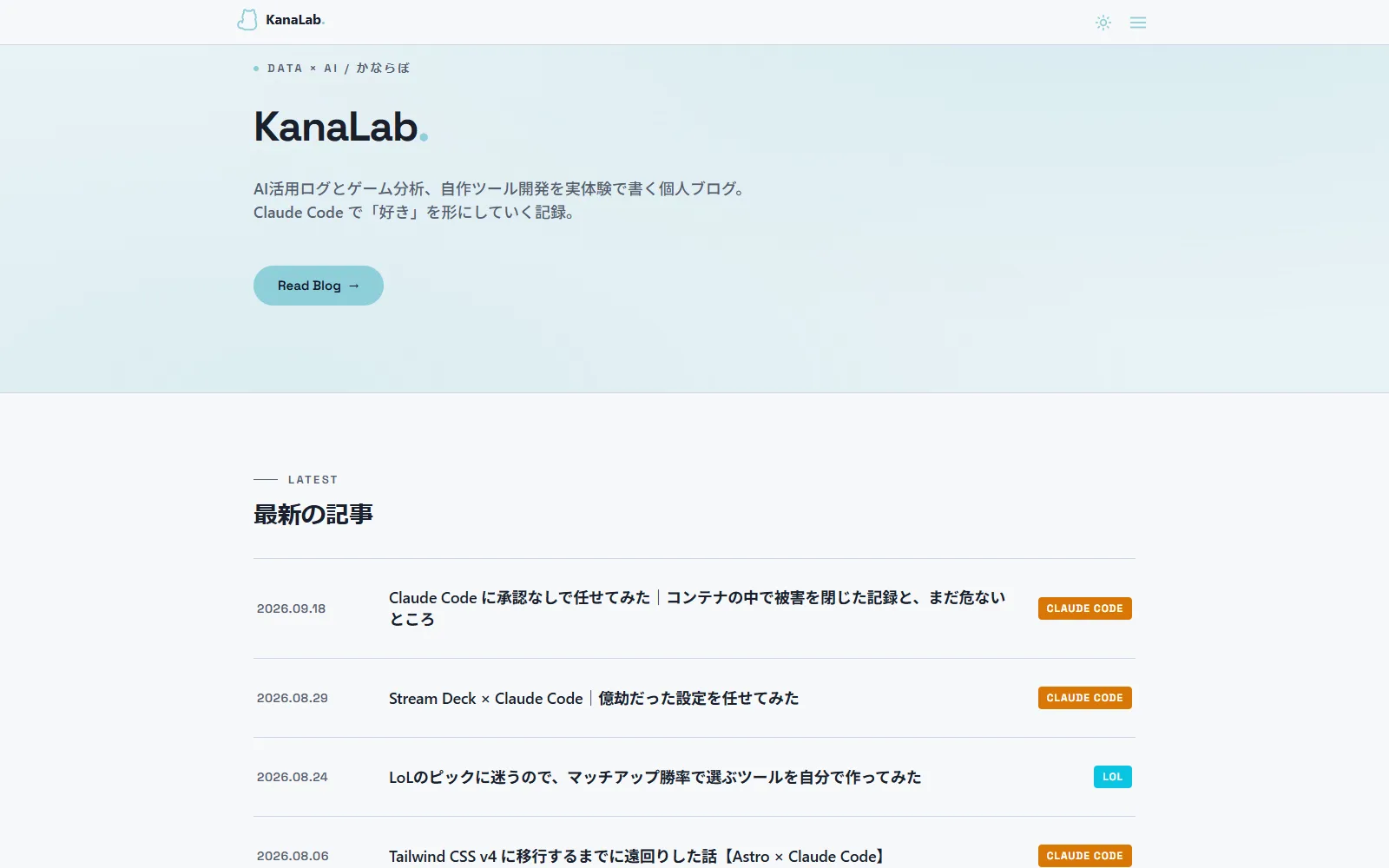Click the LATEST section label
The height and width of the screenshot is (868, 1389).
point(313,479)
